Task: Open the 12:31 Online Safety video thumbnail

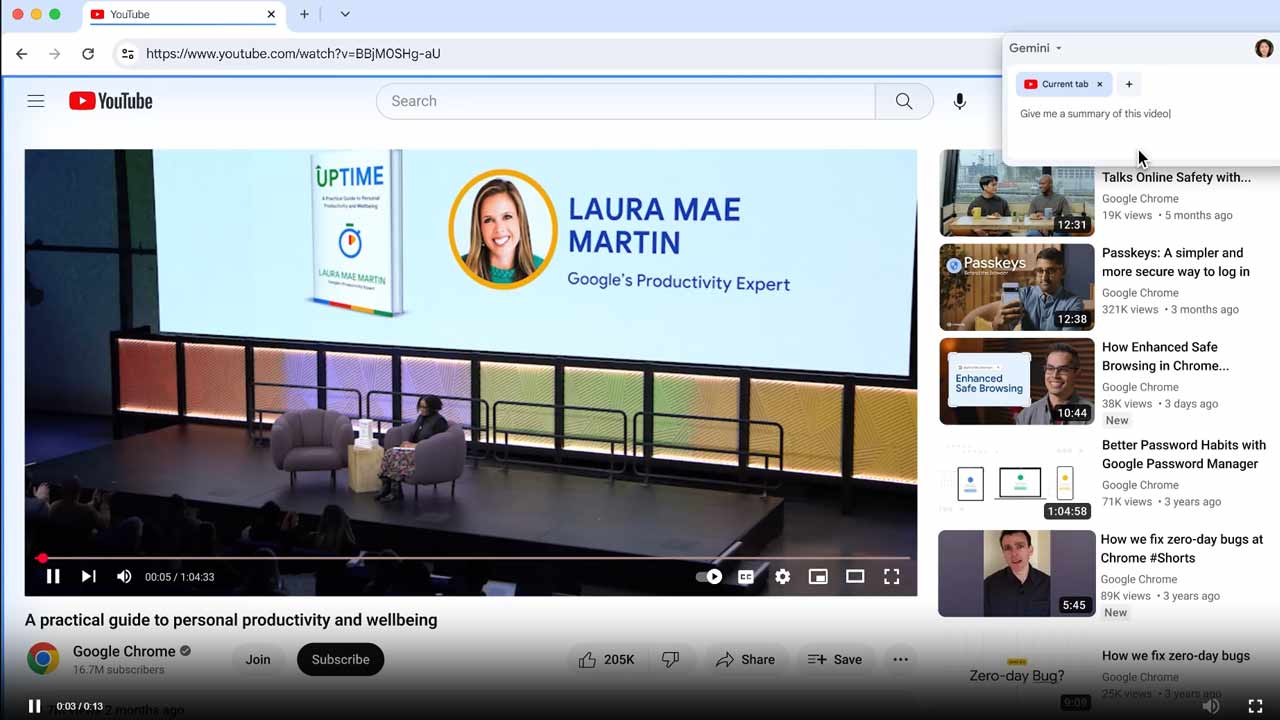Action: (1017, 193)
